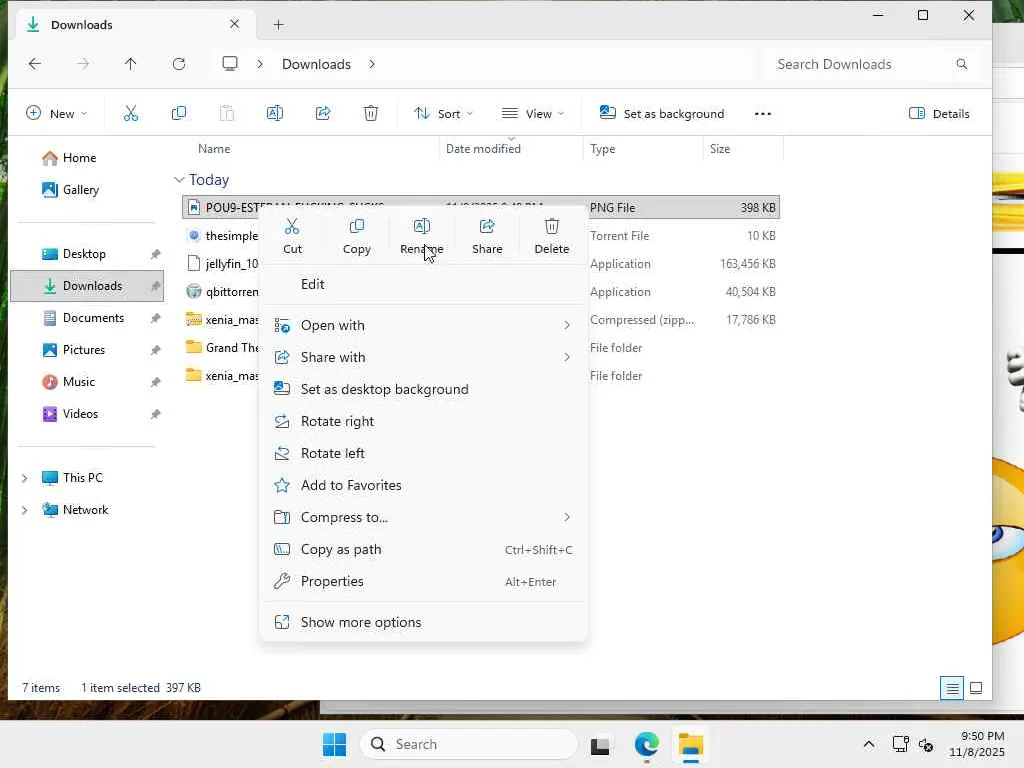
Task: Close the Downloads tab
Action: pos(234,24)
